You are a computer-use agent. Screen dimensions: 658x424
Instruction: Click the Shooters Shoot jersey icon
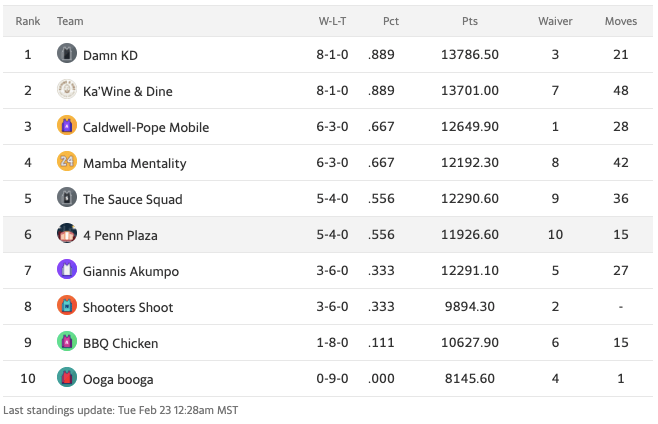67,306
